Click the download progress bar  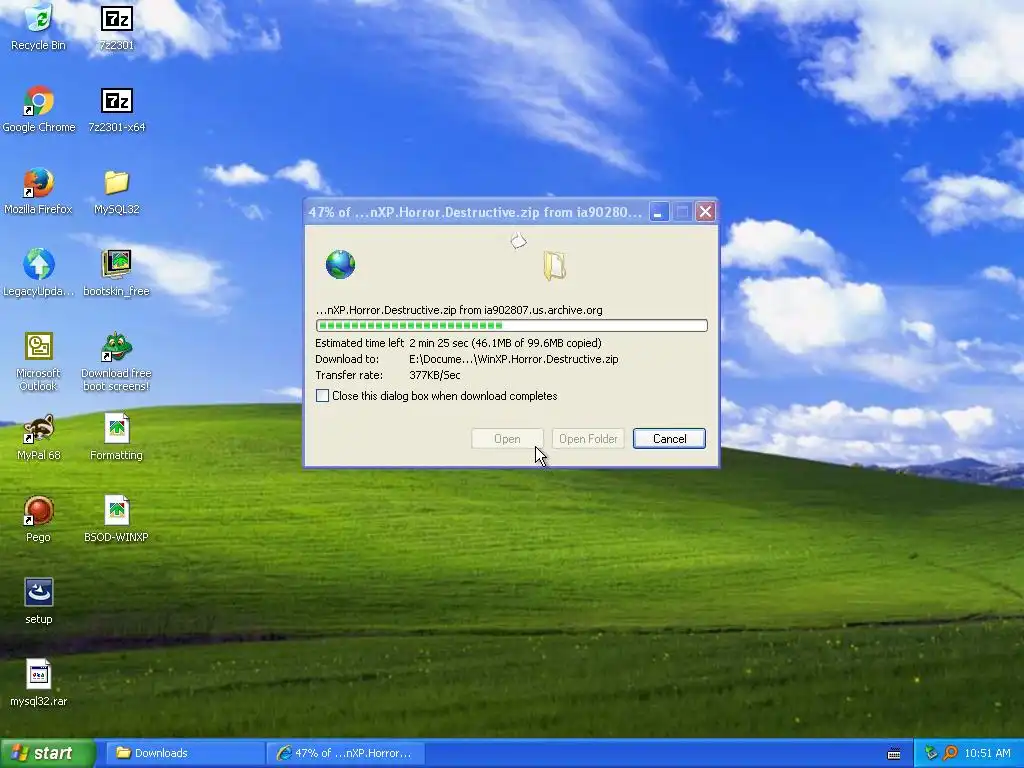[511, 325]
